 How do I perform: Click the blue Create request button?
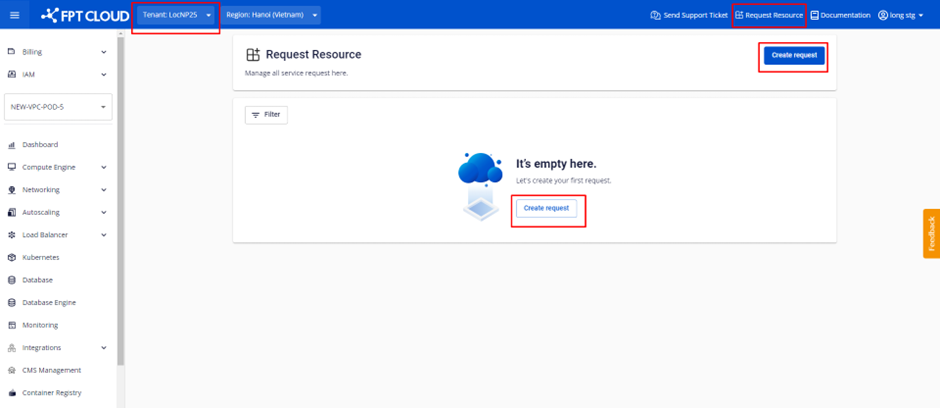[x=794, y=56]
